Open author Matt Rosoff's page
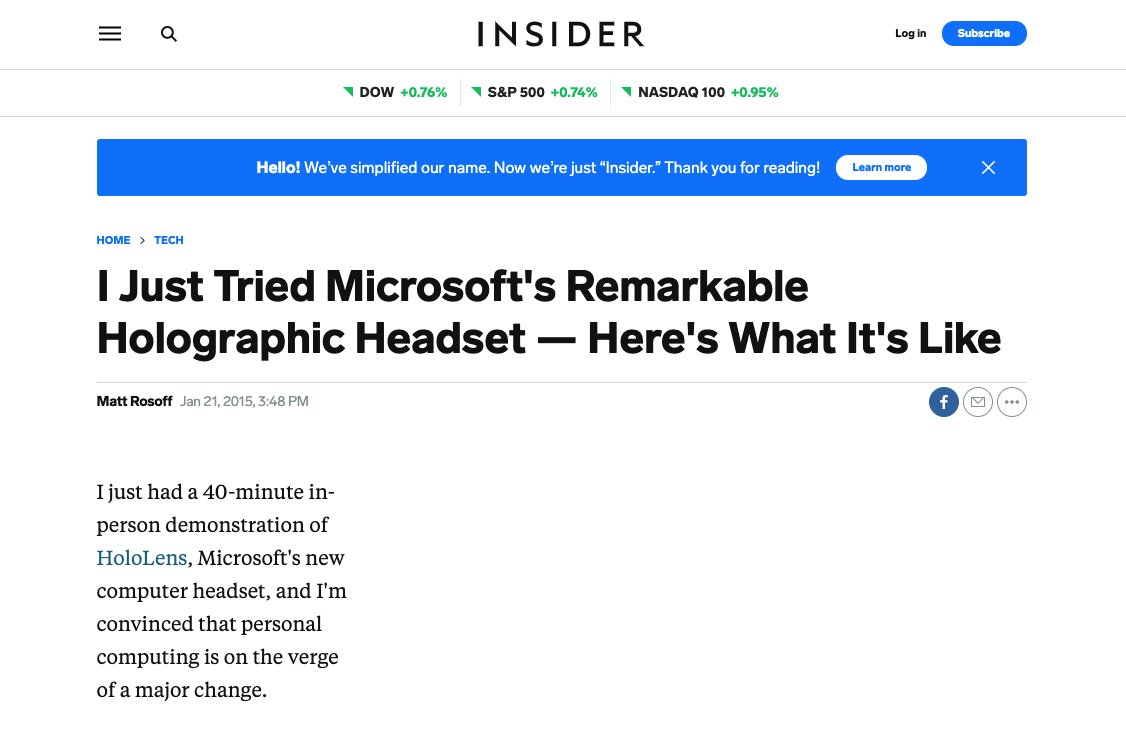Screen dimensions: 1126x729 (134, 402)
